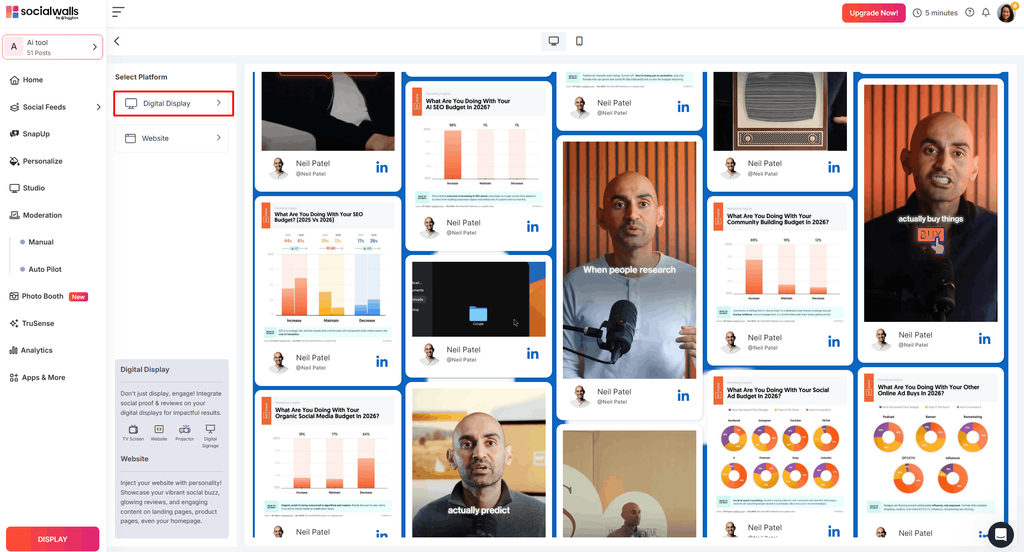This screenshot has width=1024, height=552.
Task: Expand the Digital Display chevron
Action: pos(219,103)
